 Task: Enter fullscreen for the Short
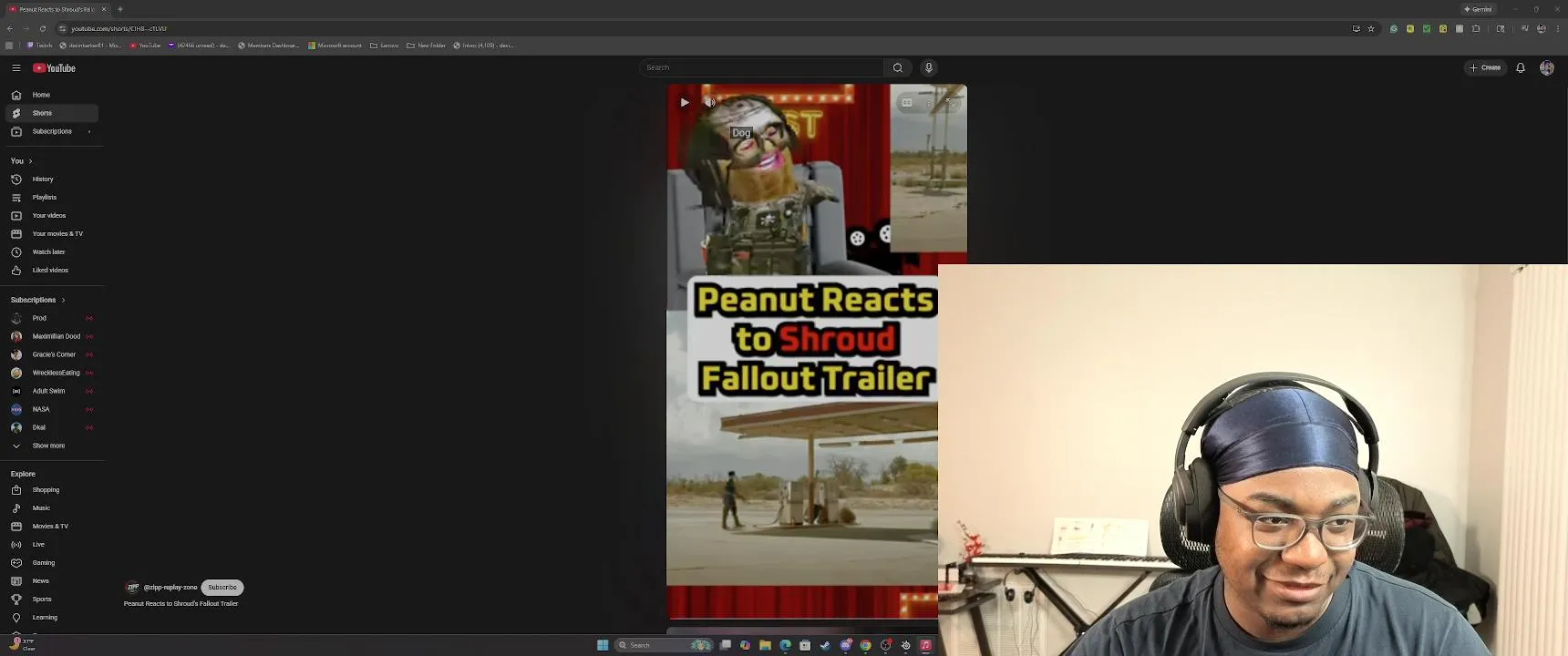point(950,102)
